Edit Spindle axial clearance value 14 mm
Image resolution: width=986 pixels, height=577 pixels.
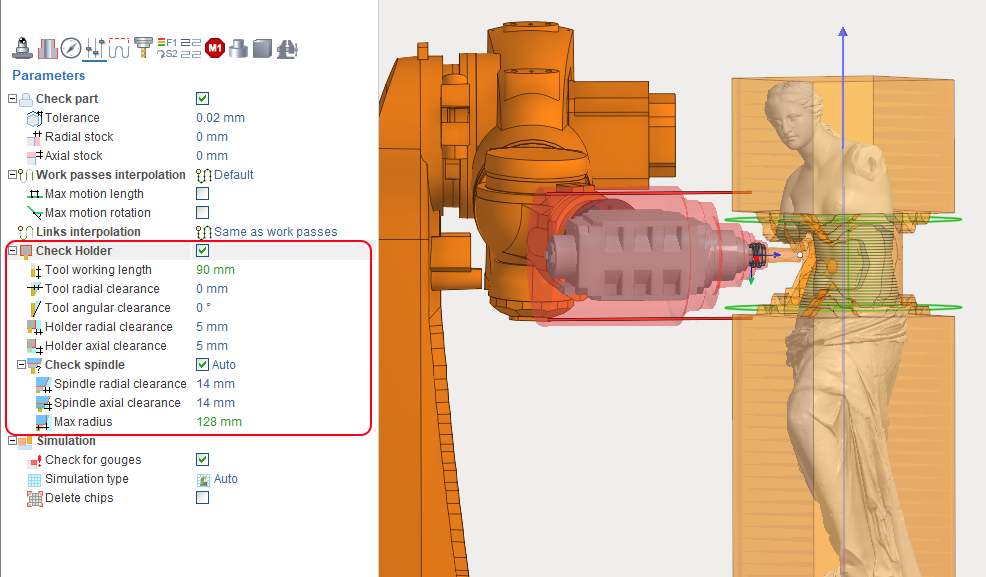click(215, 403)
